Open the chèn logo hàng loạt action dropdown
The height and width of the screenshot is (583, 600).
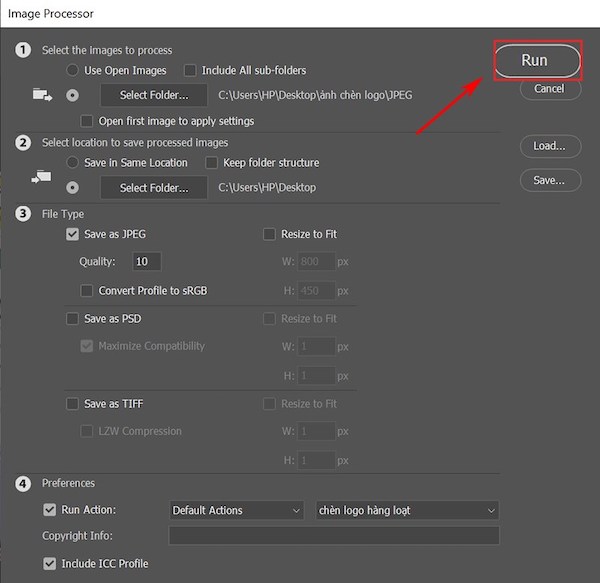[407, 510]
